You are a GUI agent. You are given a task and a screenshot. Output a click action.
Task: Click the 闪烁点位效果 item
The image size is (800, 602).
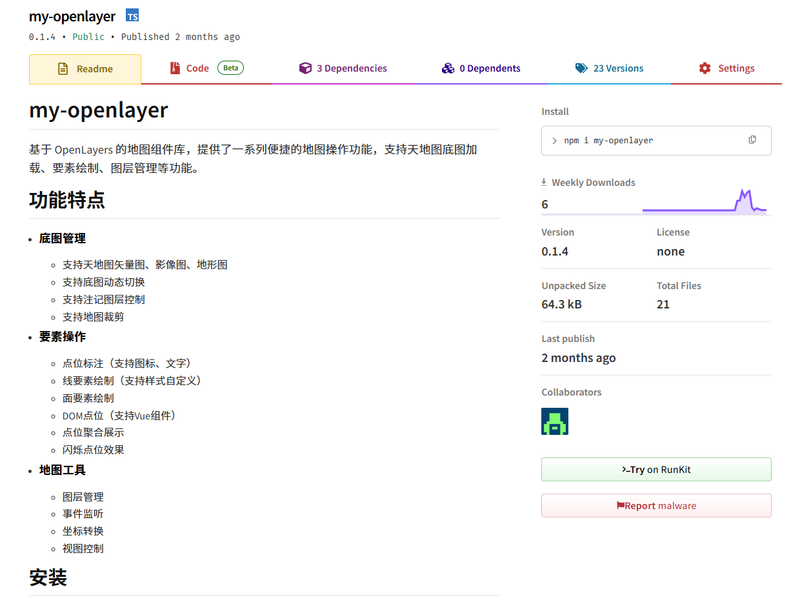click(x=93, y=450)
